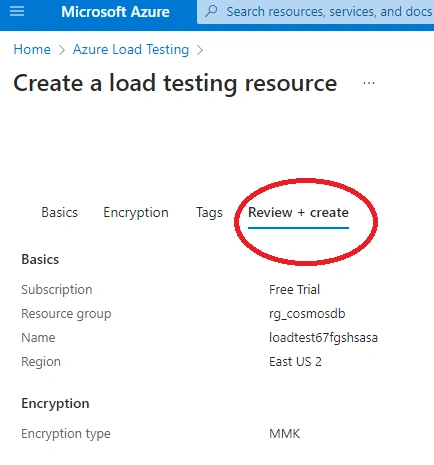
Task: Select the Review + create tab
Action: [x=298, y=213]
